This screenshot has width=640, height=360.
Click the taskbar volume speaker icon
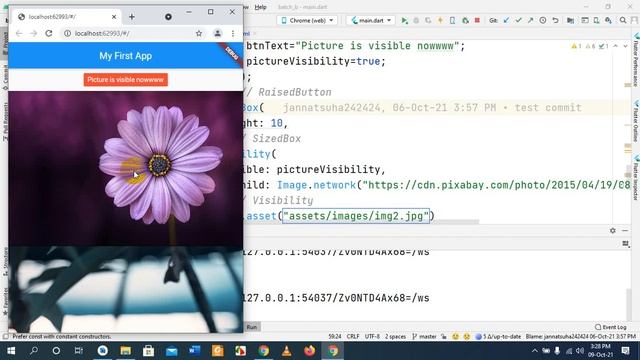580,351
